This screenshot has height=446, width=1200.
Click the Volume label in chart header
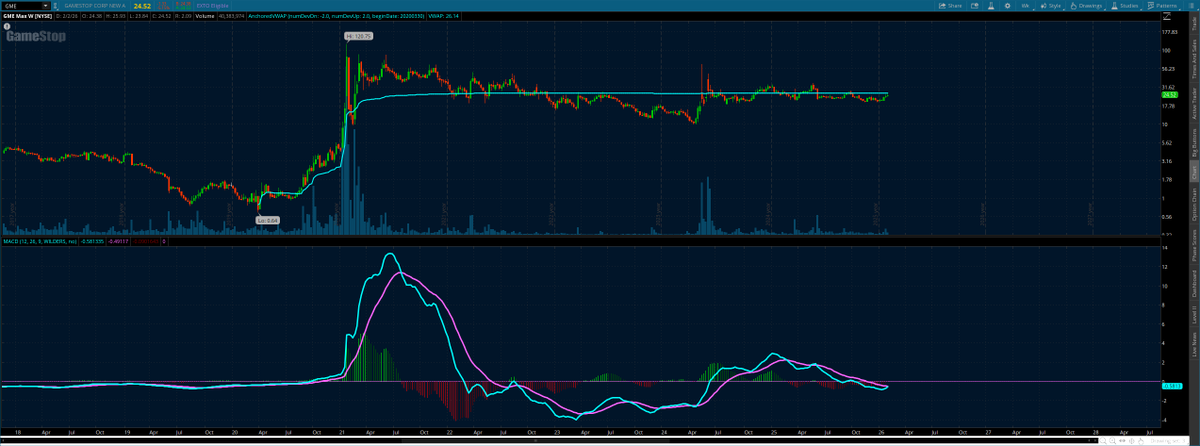pos(206,16)
